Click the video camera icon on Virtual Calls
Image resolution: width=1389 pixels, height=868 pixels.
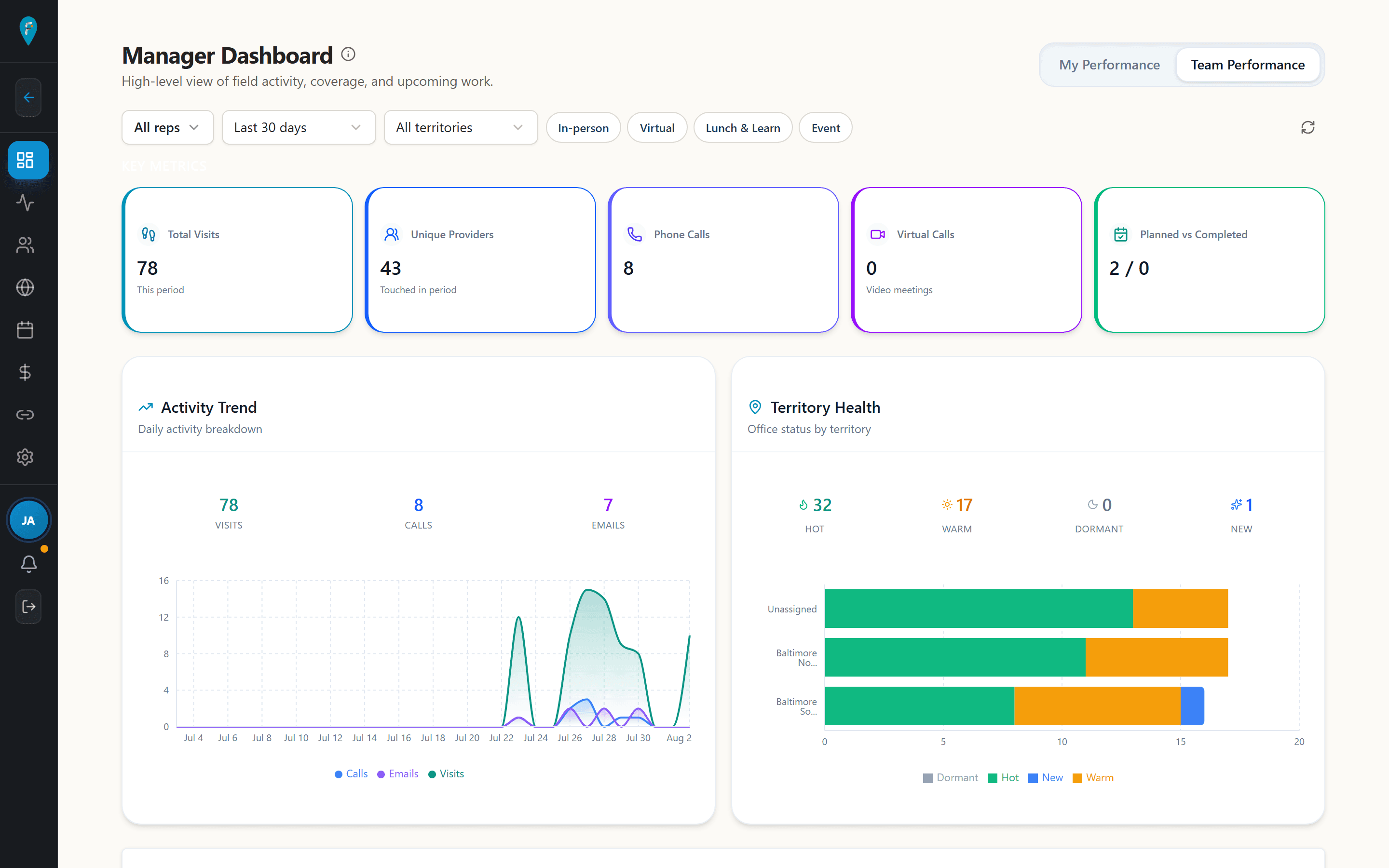pyautogui.click(x=878, y=234)
